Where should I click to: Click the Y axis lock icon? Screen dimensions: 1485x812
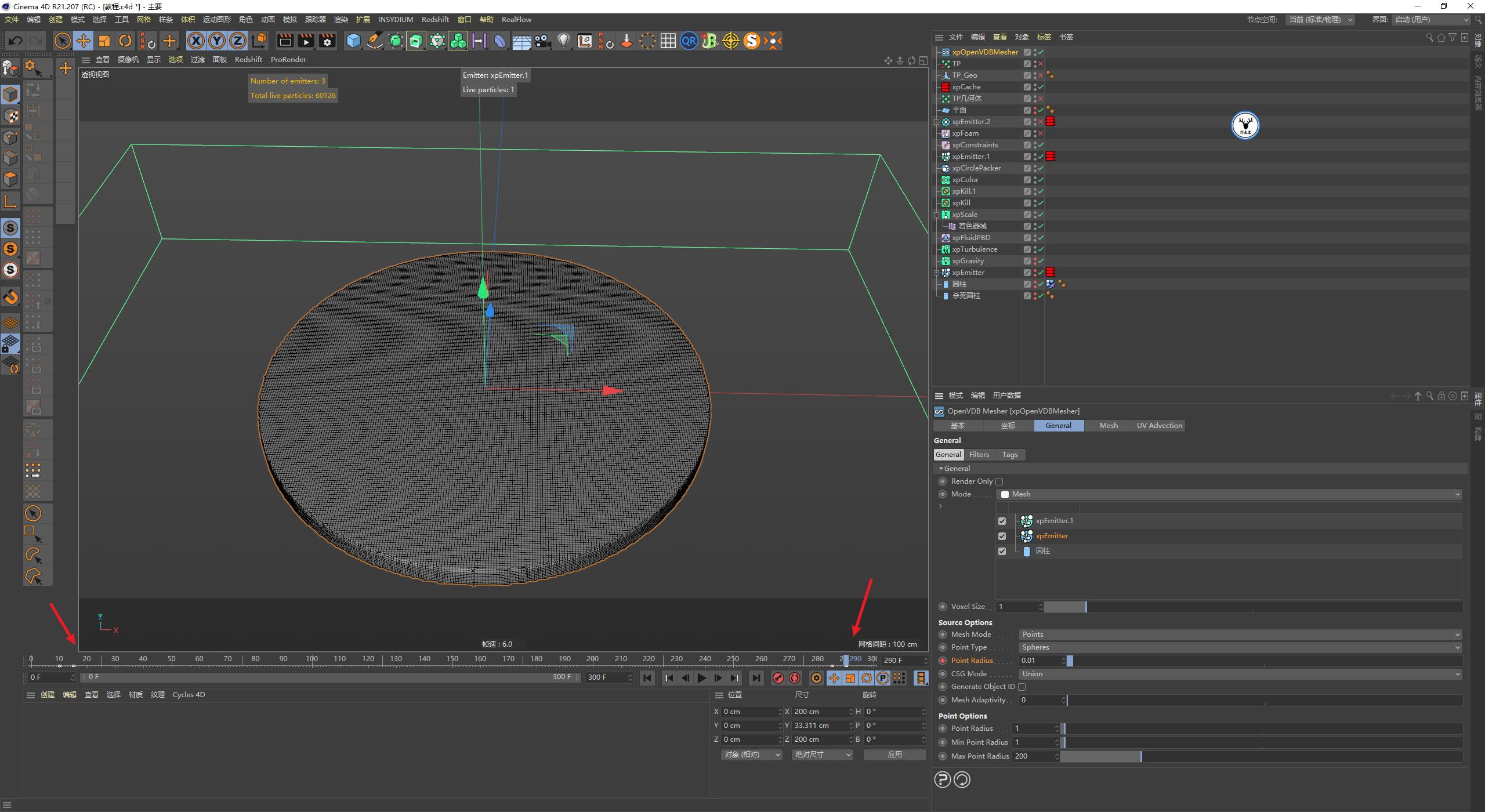pyautogui.click(x=216, y=41)
